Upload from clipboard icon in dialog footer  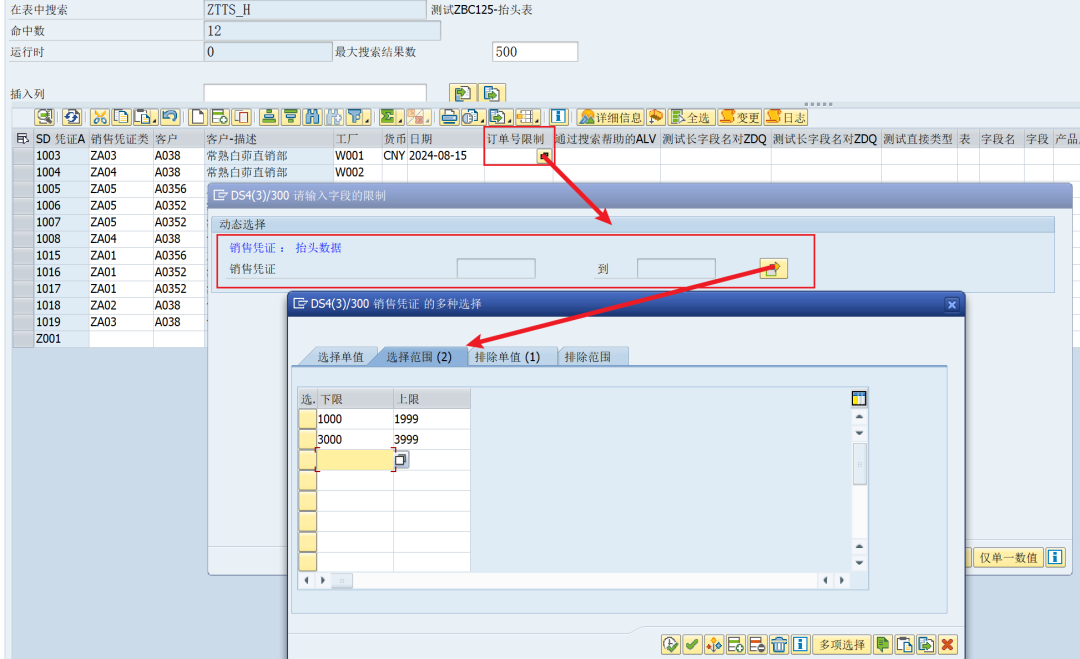(x=904, y=645)
